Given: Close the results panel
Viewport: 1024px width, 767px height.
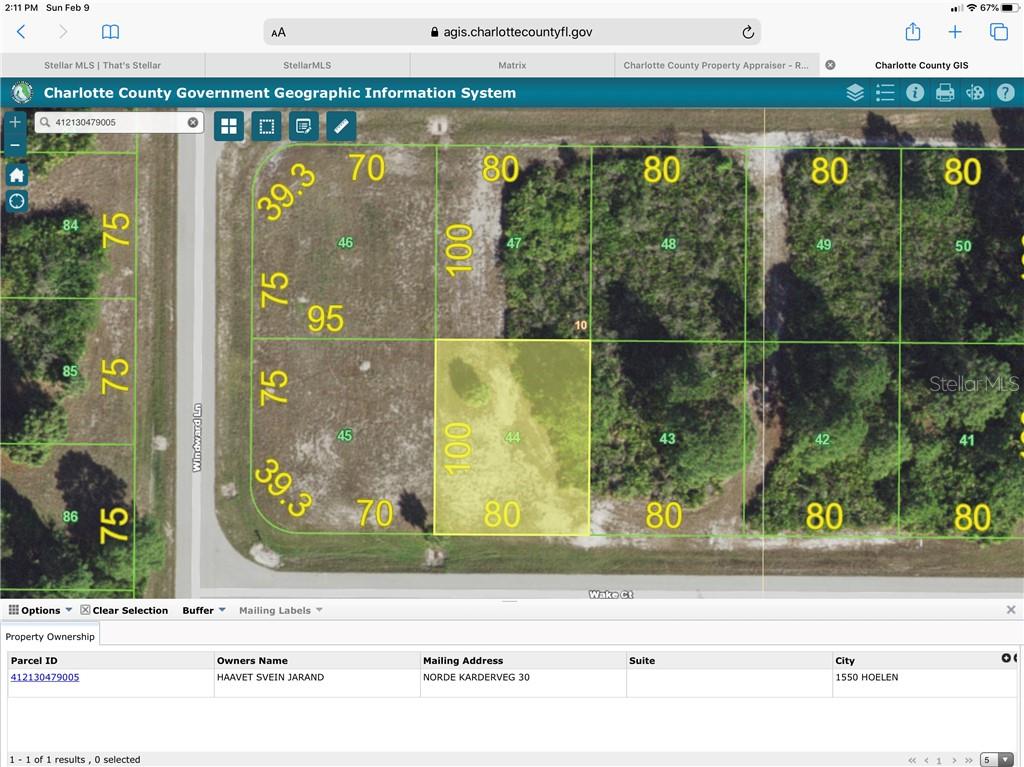Looking at the screenshot, I should tap(1011, 609).
